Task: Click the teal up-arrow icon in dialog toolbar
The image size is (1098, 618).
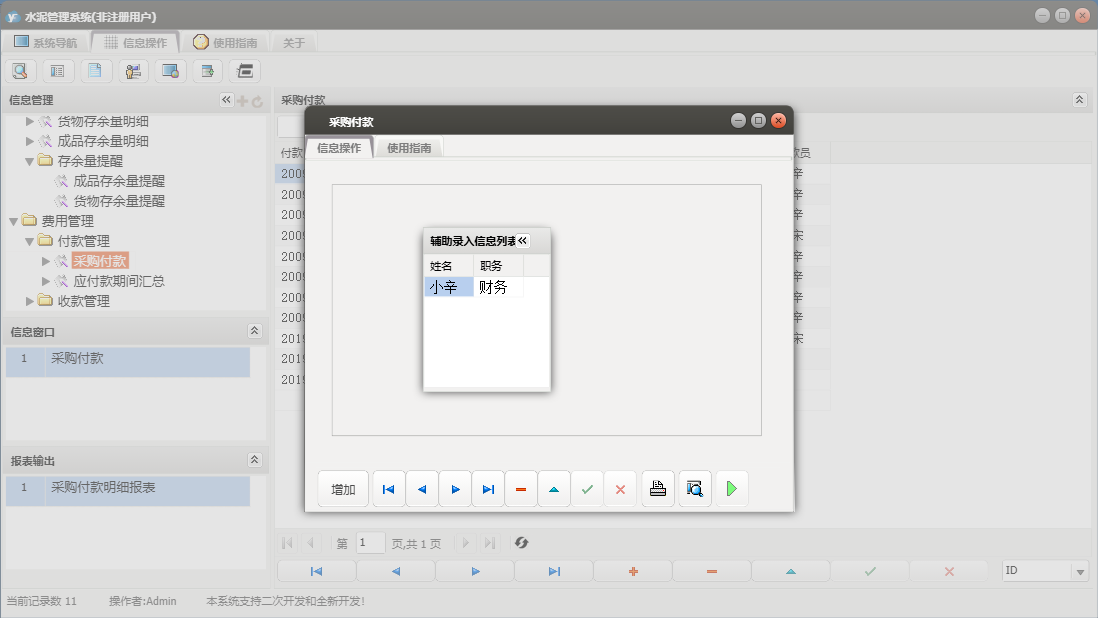Action: (554, 489)
